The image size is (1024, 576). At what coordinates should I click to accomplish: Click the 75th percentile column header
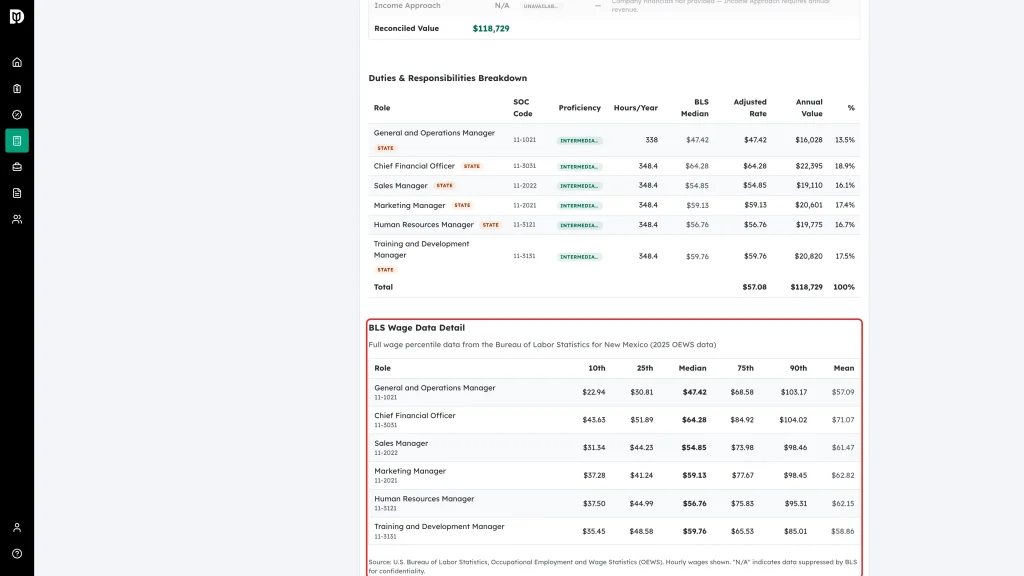click(x=745, y=368)
